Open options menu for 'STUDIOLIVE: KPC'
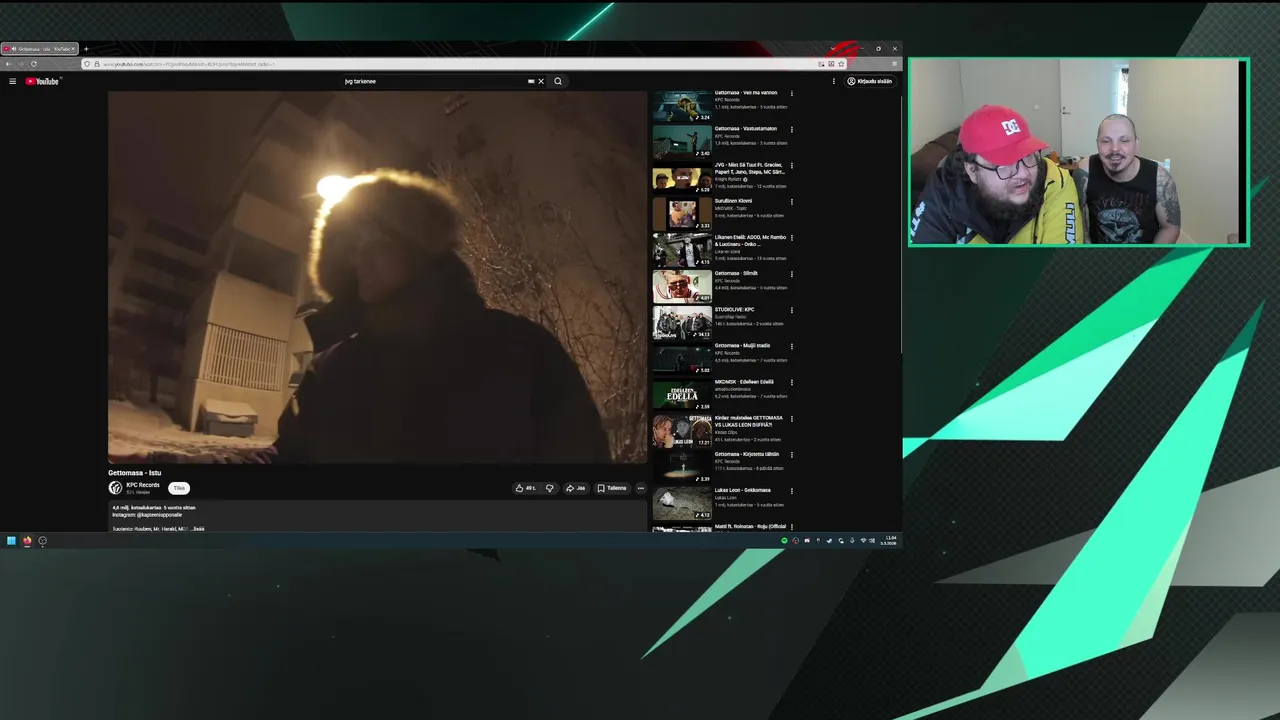This screenshot has height=720, width=1280. pos(792,310)
